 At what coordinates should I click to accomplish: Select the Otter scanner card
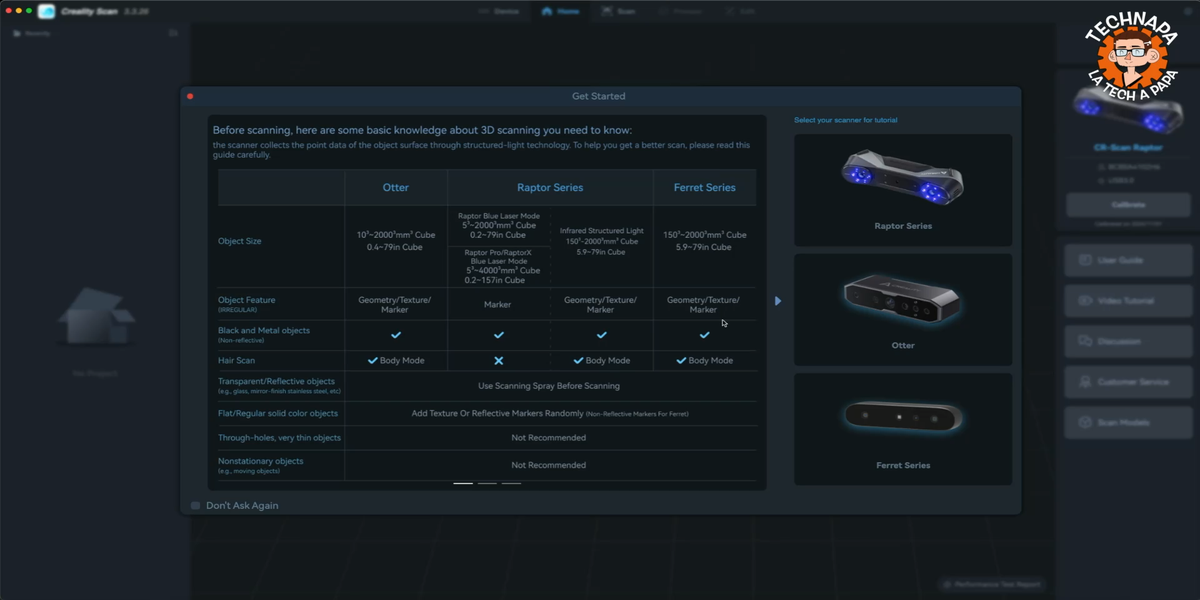[903, 309]
